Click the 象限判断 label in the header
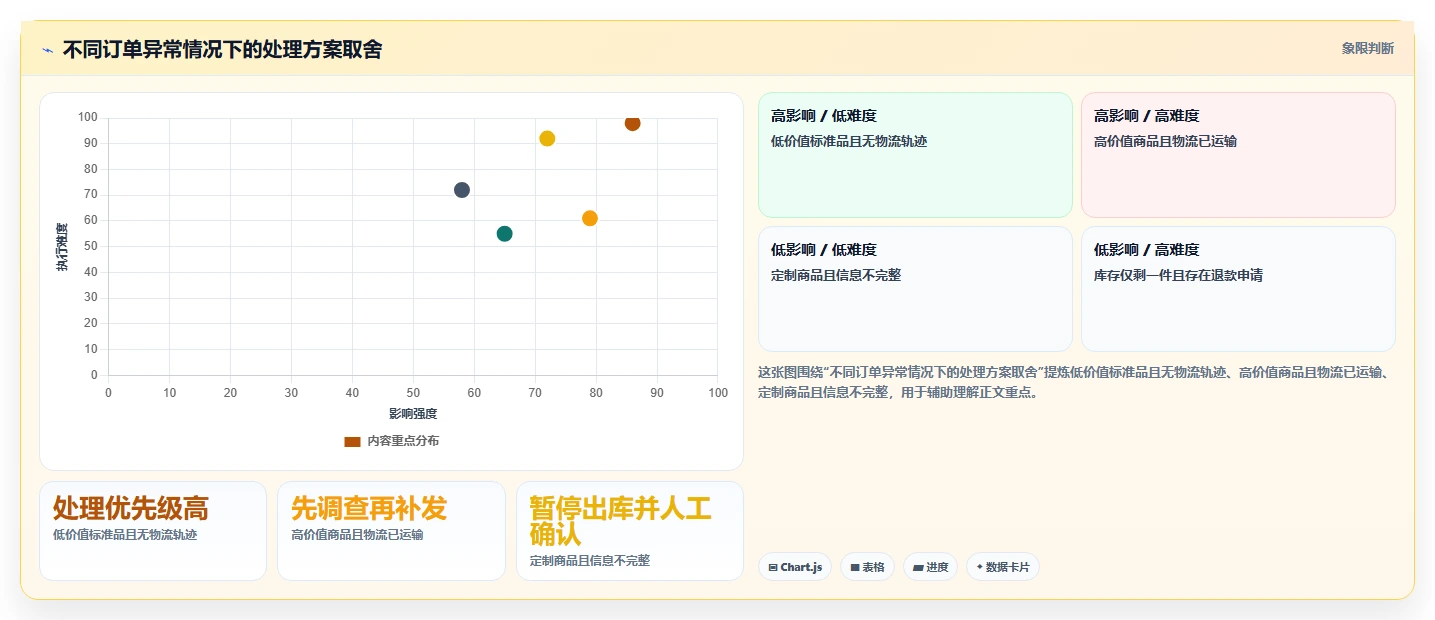The image size is (1435, 620). click(x=1367, y=48)
